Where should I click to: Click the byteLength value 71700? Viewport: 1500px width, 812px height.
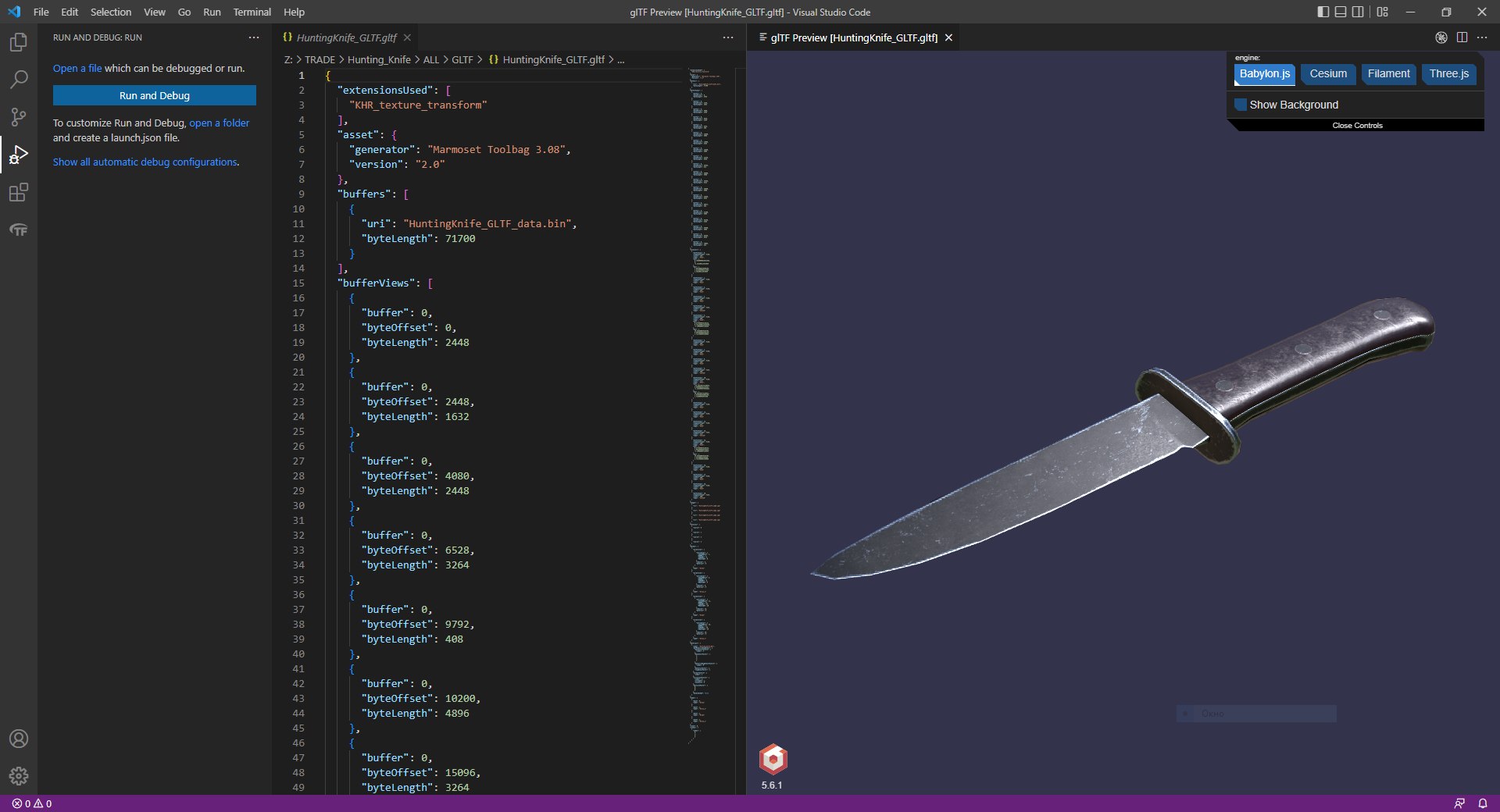(x=460, y=238)
